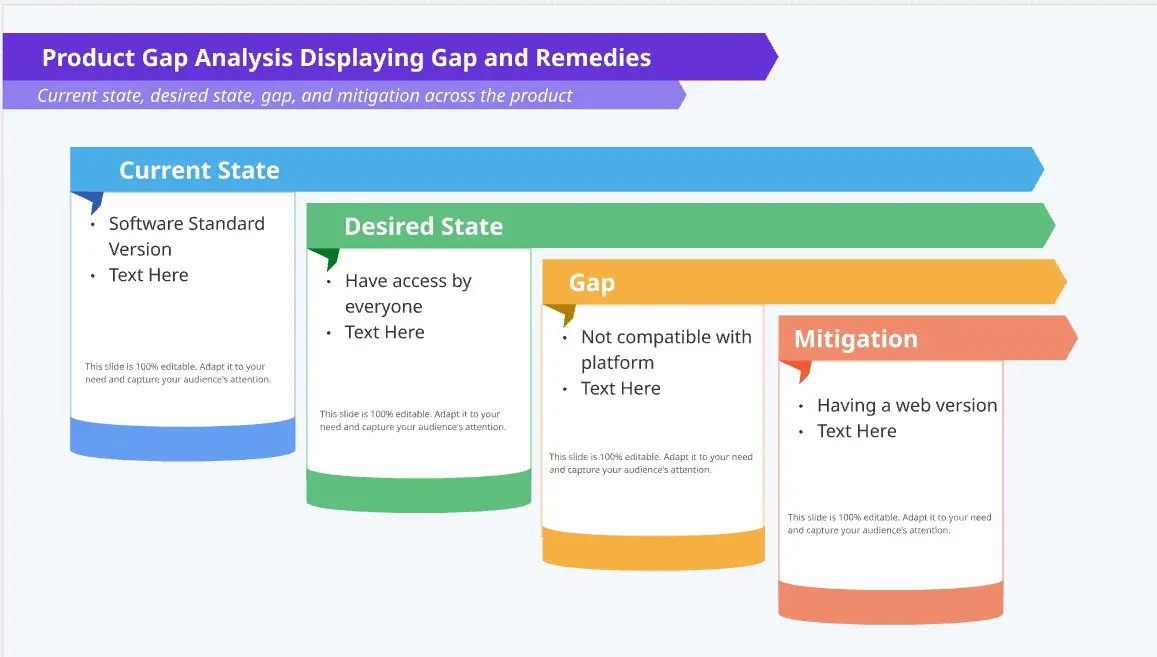Select the Not compatible with platform bullet
This screenshot has height=657, width=1157.
point(666,349)
